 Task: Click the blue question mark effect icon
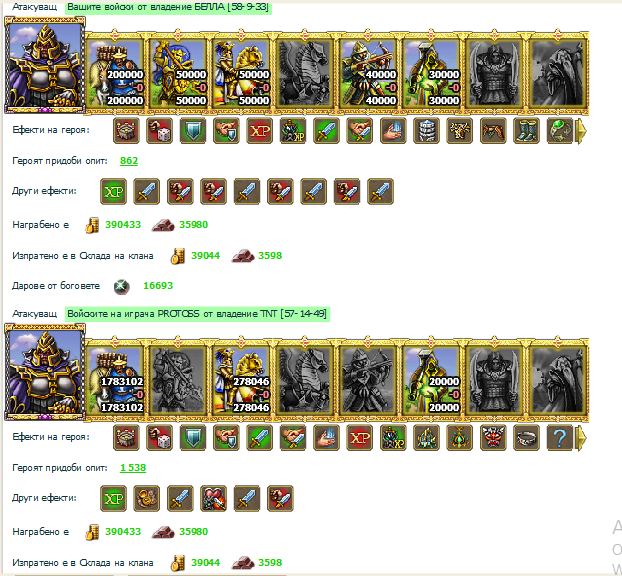(560, 438)
